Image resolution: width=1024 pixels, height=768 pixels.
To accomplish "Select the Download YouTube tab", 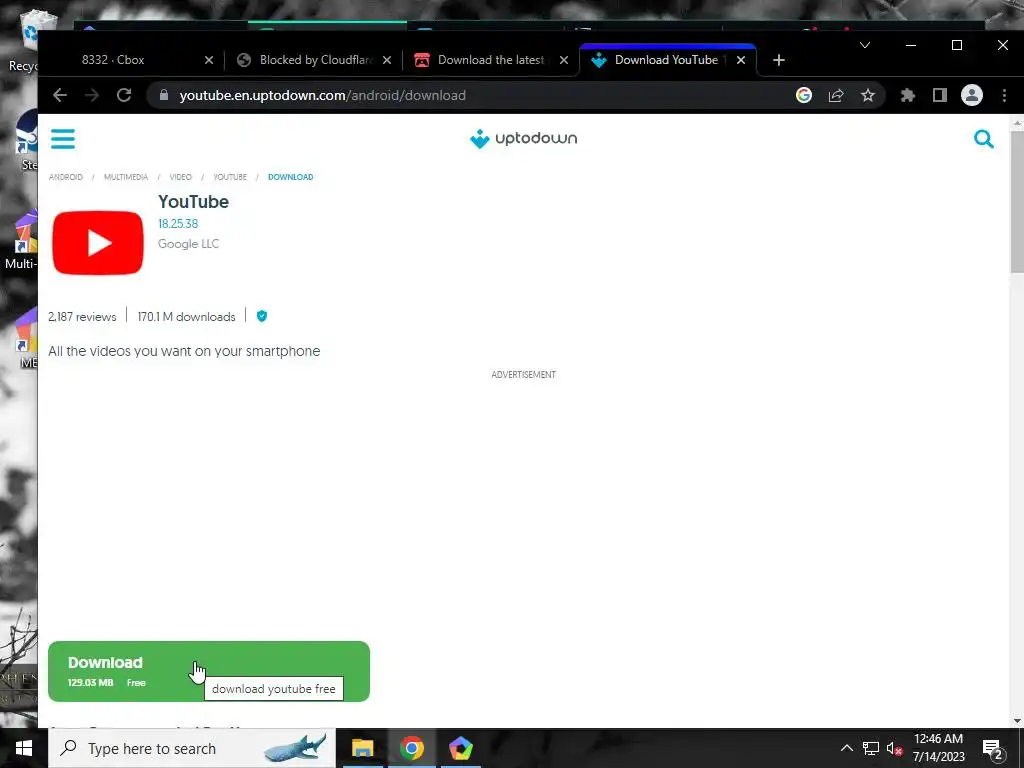I will [x=666, y=60].
